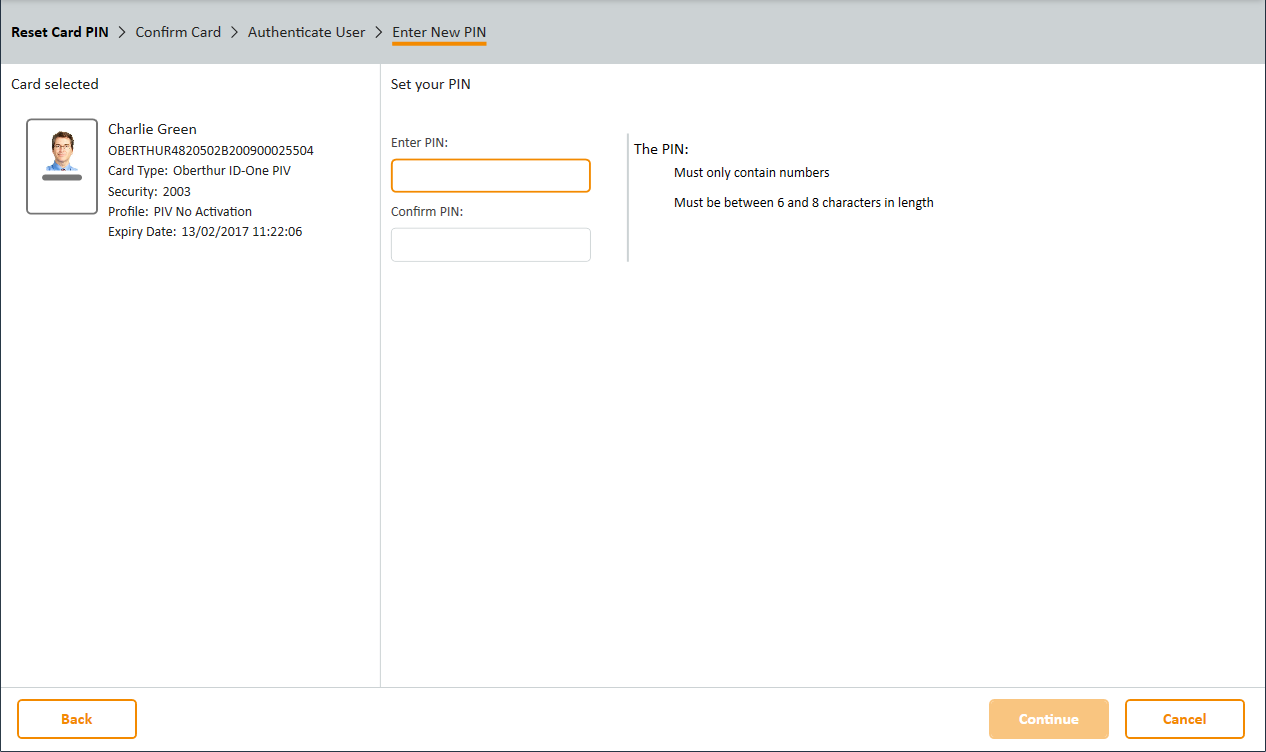Click the cardholder name Charlie Green
Viewport: 1266px width, 752px height.
point(152,129)
